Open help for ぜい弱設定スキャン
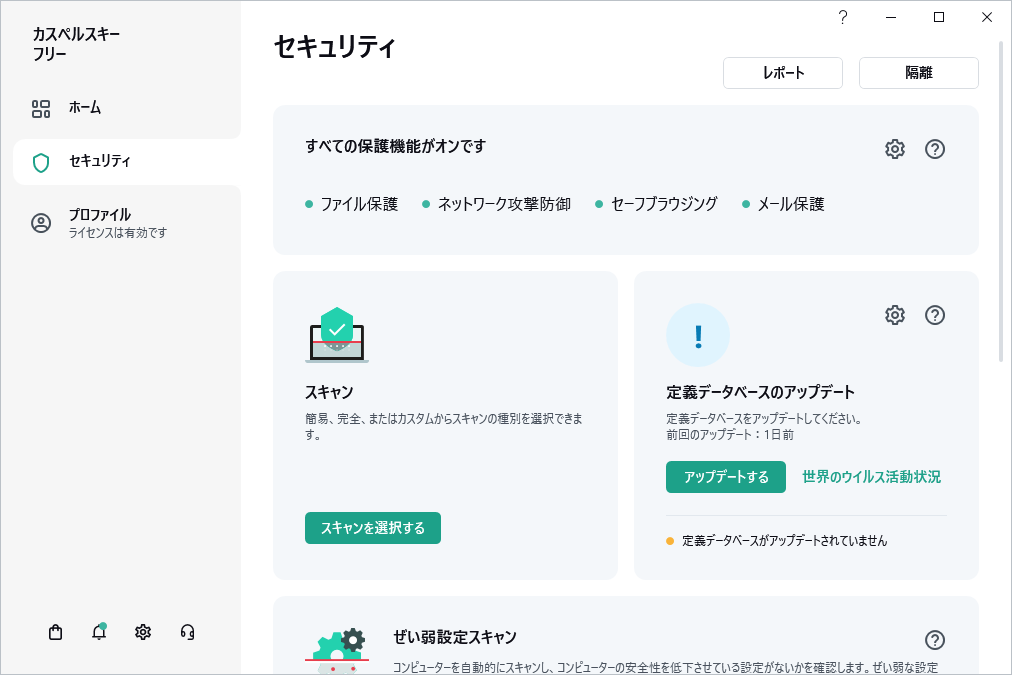This screenshot has width=1012, height=675. tap(935, 640)
